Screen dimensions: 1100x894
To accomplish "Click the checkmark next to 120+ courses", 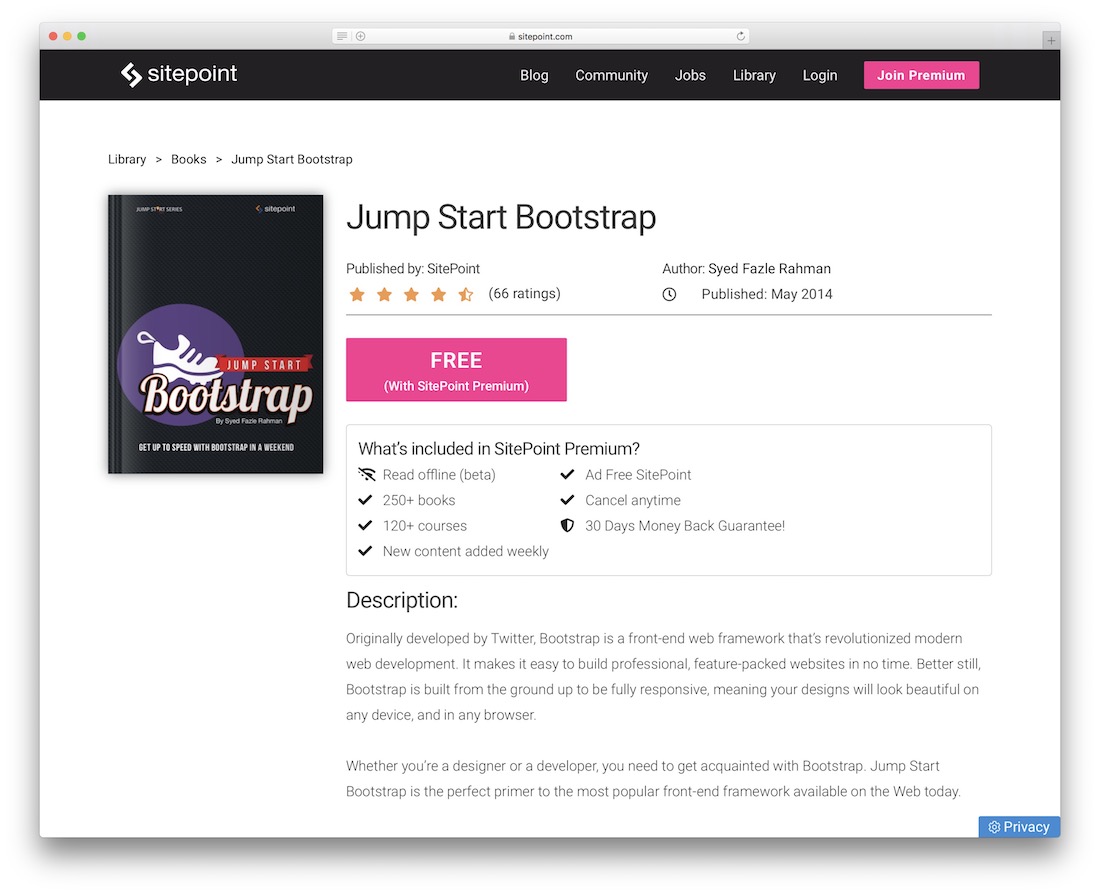I will coord(365,525).
